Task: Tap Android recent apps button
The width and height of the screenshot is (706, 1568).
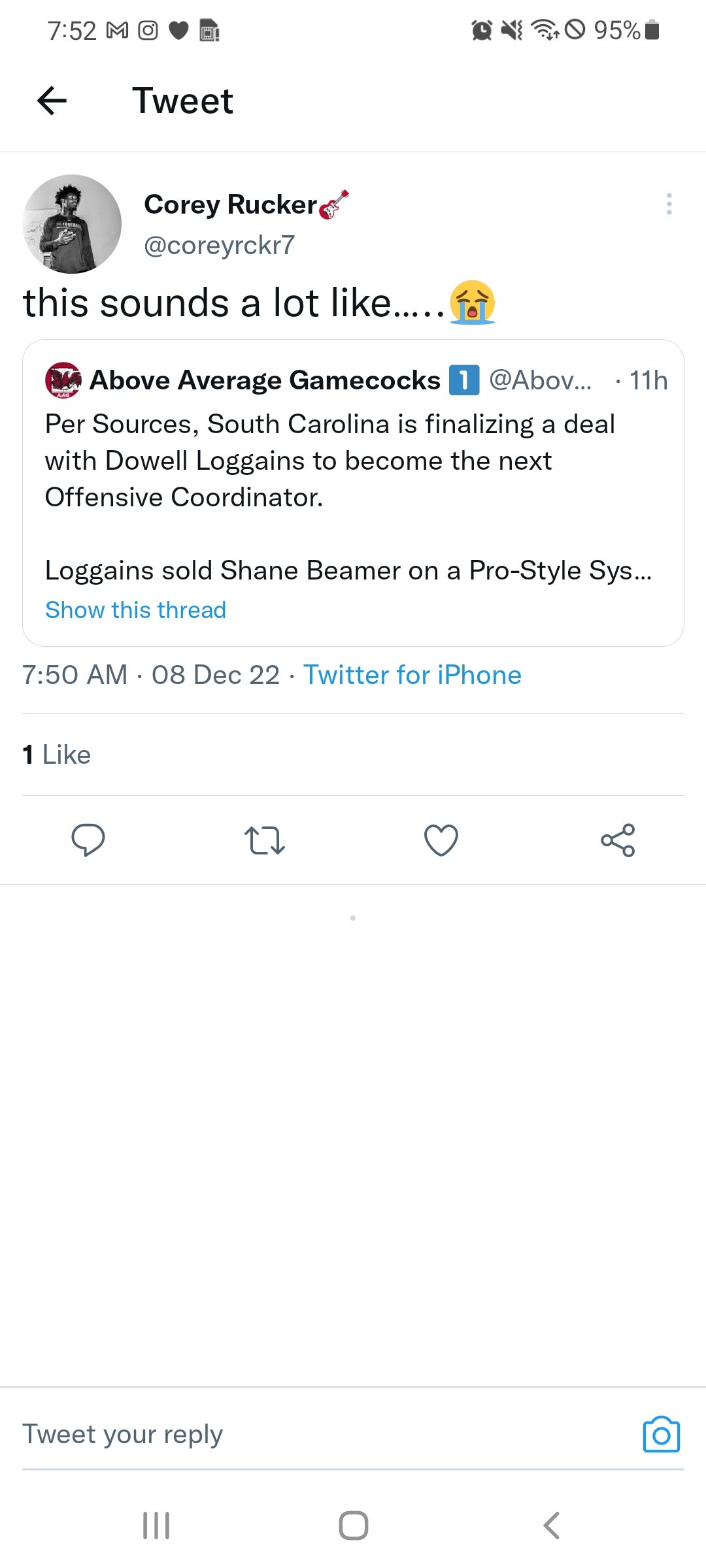Action: tap(156, 1526)
